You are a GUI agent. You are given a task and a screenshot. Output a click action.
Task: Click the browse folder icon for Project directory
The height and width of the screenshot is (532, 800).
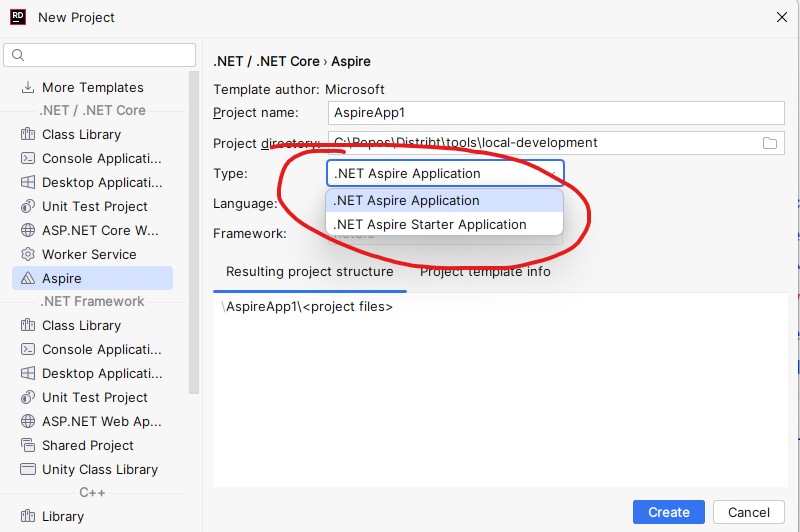(x=770, y=143)
